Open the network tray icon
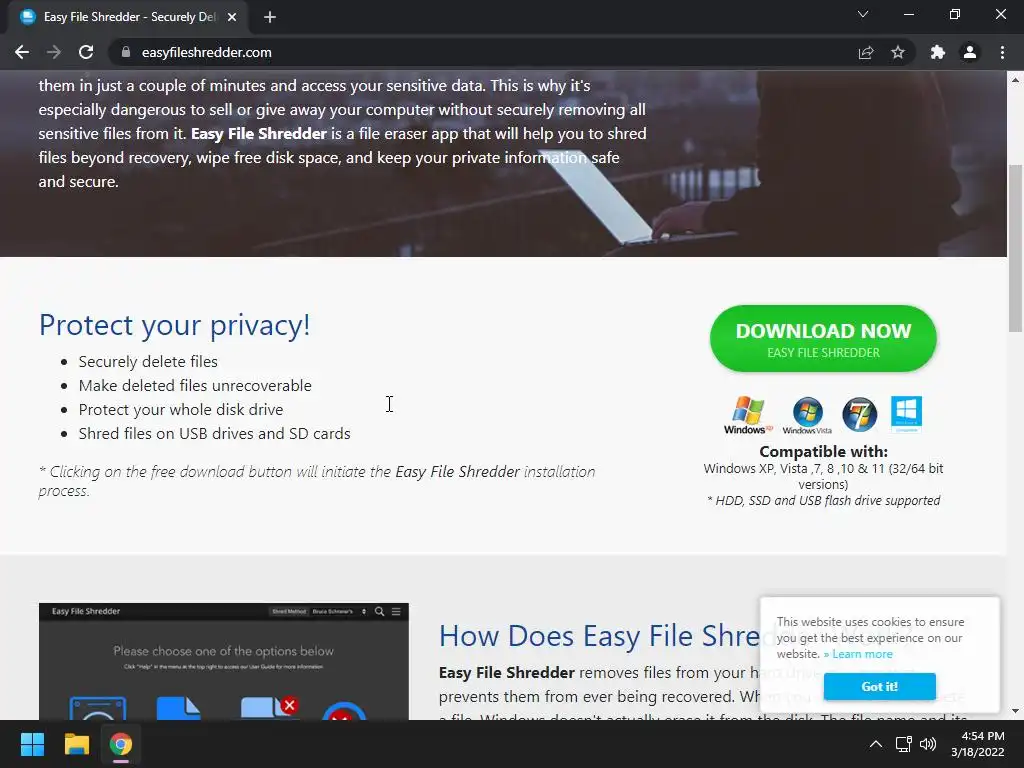This screenshot has height=768, width=1024. point(904,744)
